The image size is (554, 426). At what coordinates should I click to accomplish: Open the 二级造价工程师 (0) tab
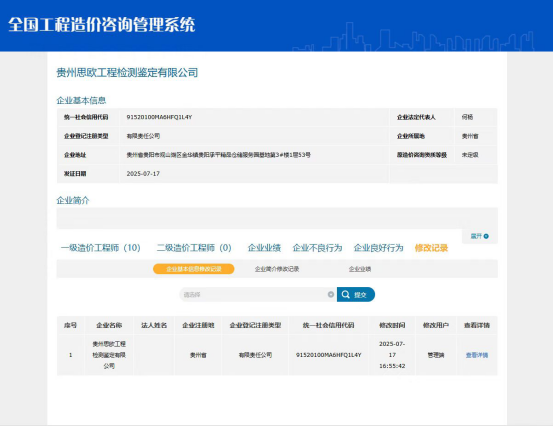tap(194, 248)
